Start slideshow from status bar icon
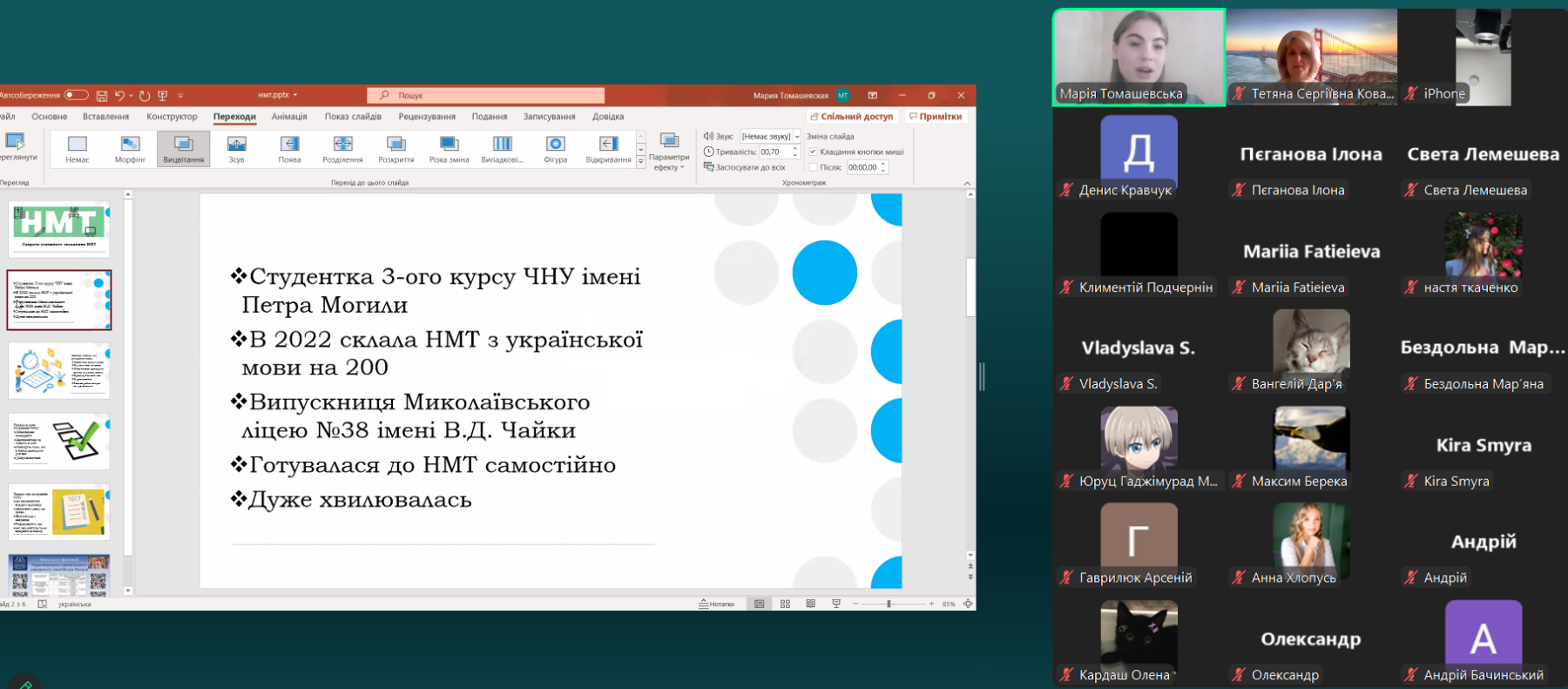Screen dimensions: 1568x689 [x=836, y=604]
